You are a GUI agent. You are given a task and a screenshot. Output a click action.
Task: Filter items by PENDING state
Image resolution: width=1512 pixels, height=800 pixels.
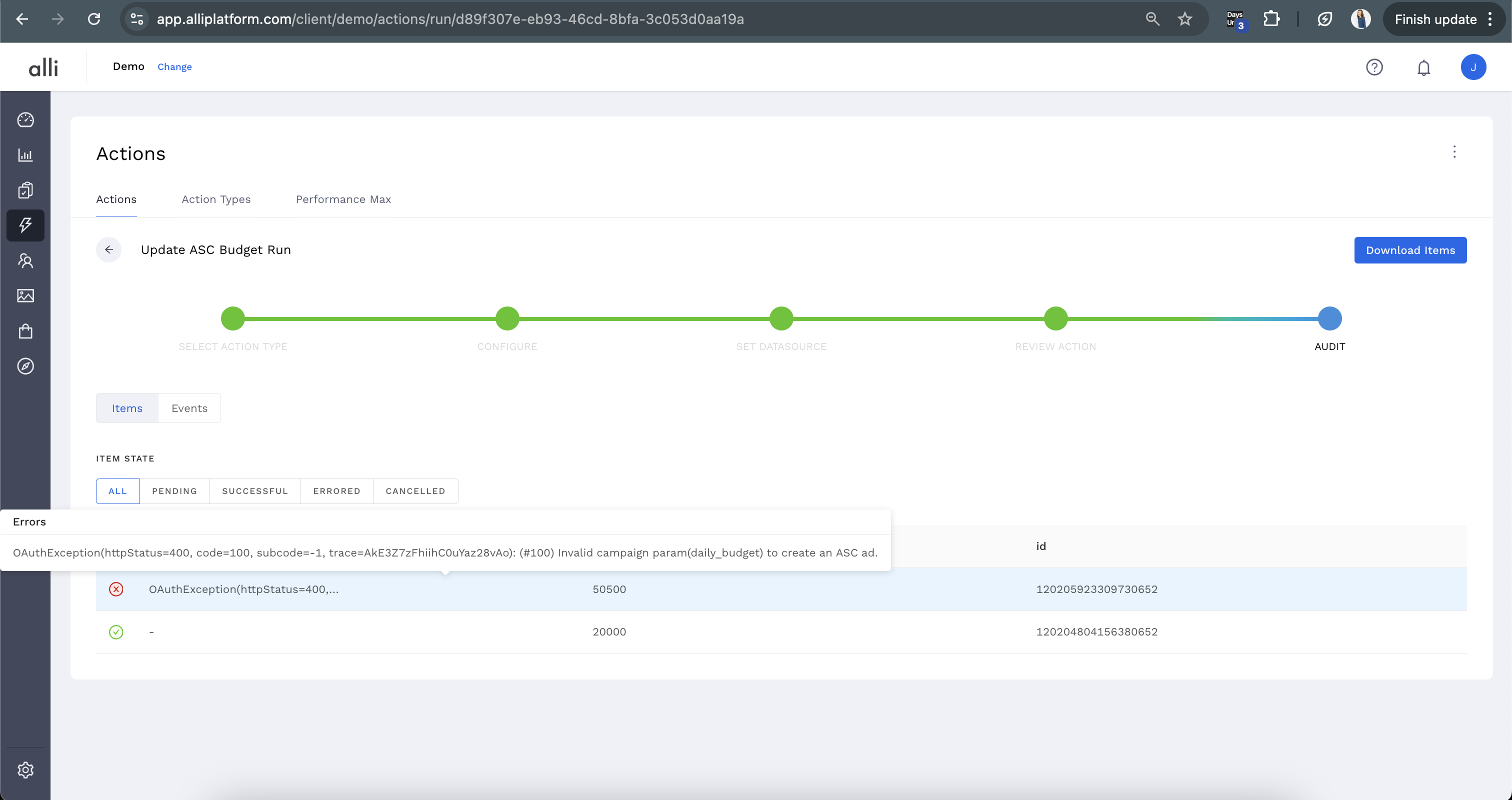point(174,490)
